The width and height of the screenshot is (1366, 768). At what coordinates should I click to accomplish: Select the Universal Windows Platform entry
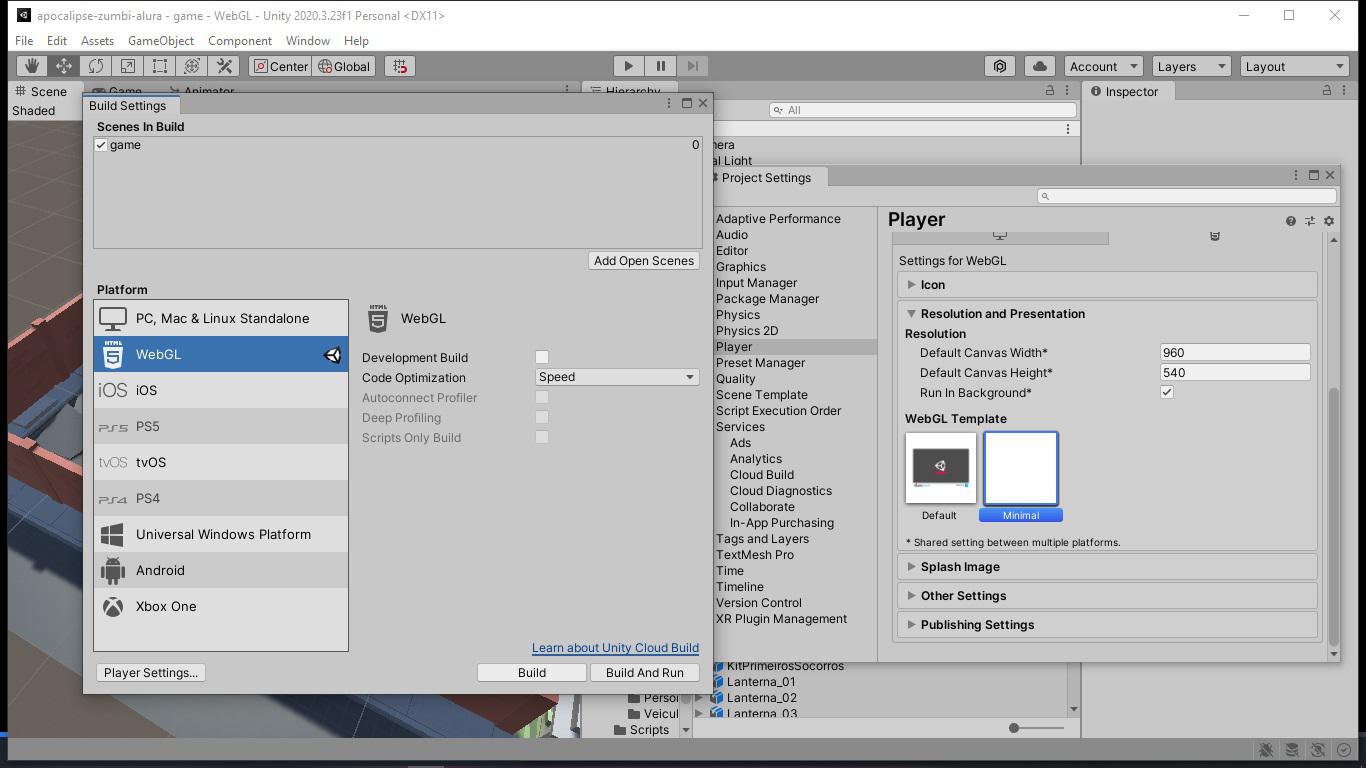(221, 534)
